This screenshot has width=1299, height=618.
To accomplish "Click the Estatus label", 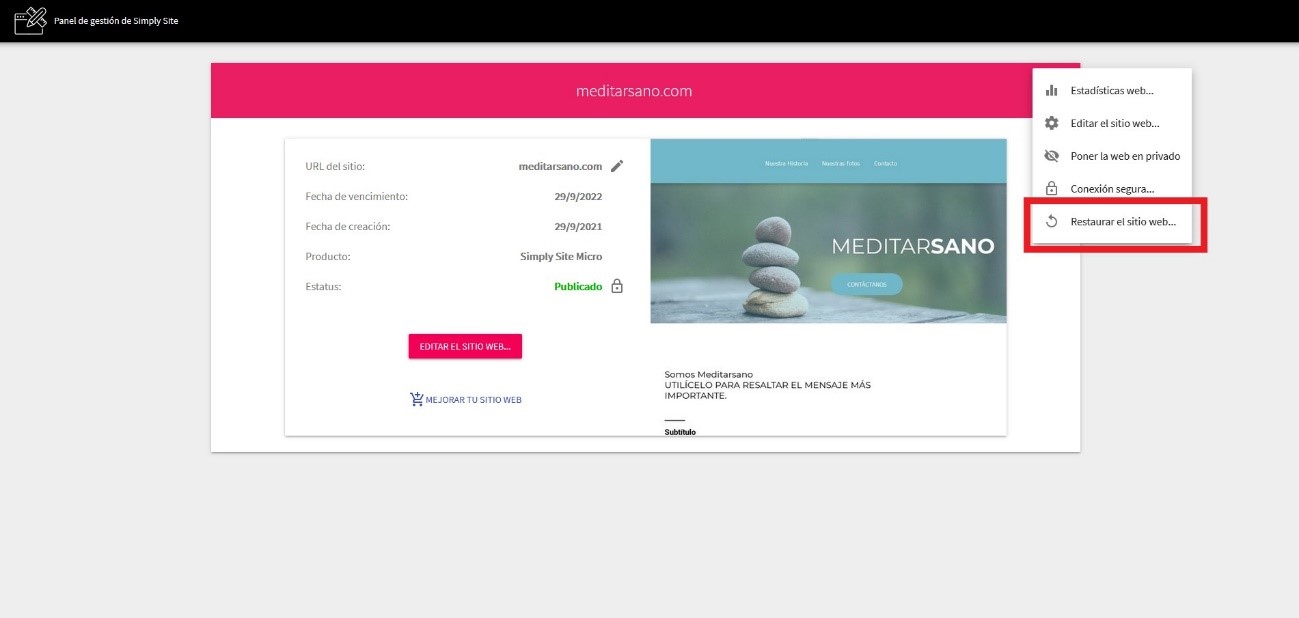I will click(323, 286).
